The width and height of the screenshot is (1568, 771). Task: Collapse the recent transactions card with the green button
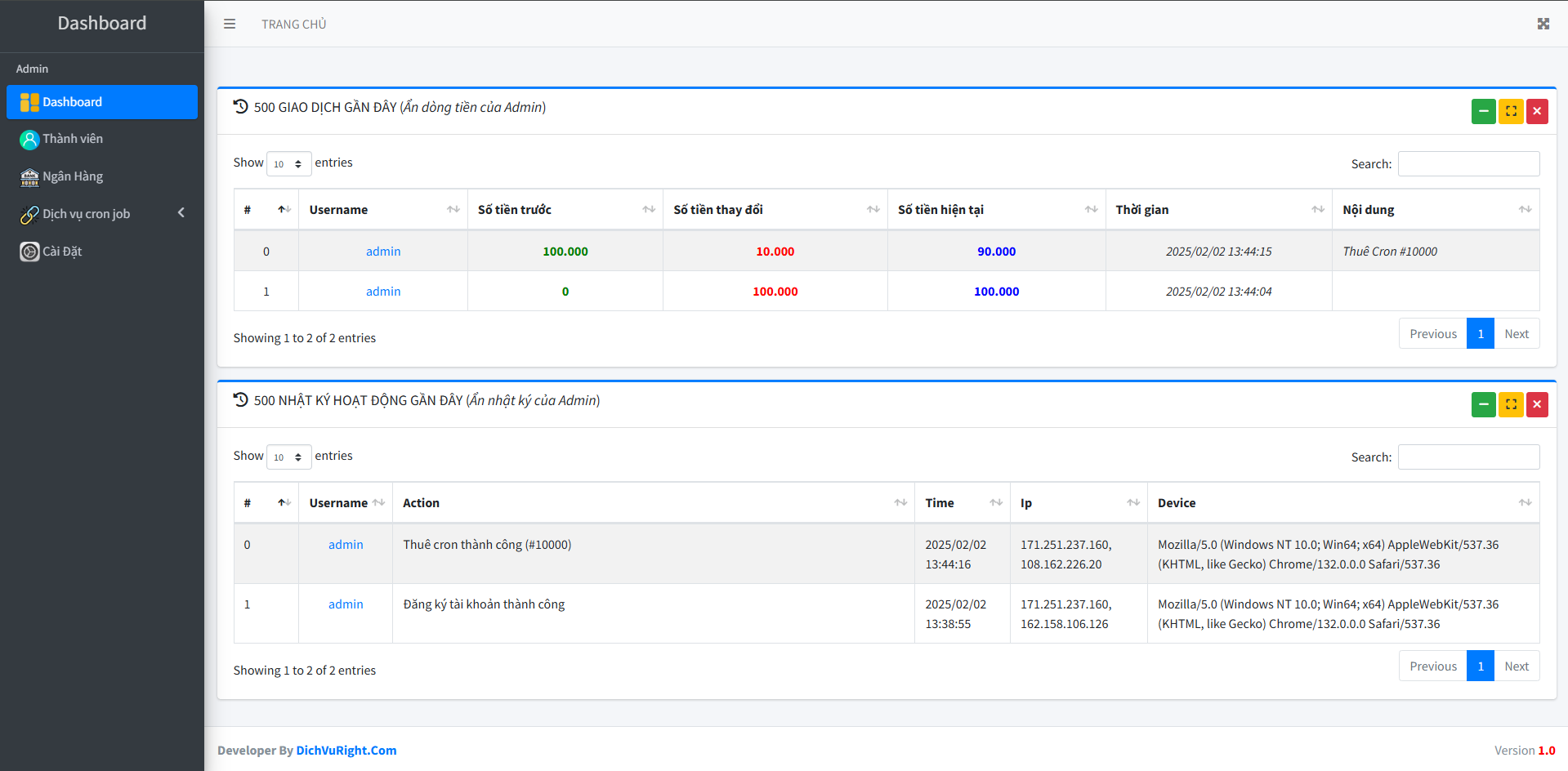(x=1483, y=111)
